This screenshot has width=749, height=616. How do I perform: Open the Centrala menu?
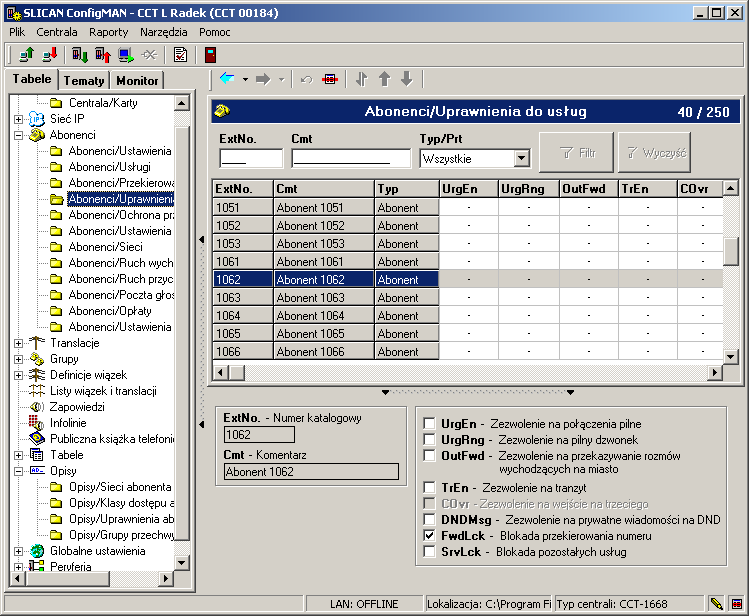[57, 32]
